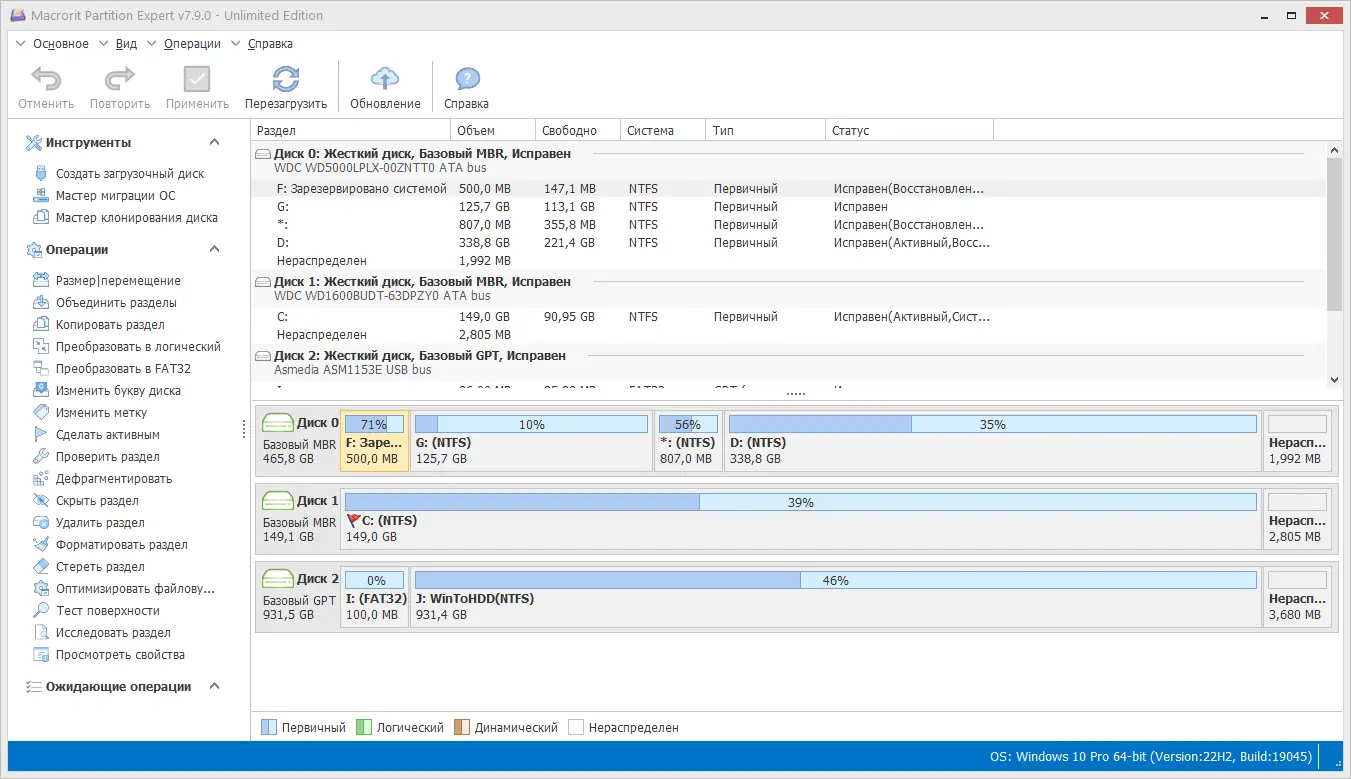1351x779 pixels.
Task: Open the Основное menu
Action: 62,43
